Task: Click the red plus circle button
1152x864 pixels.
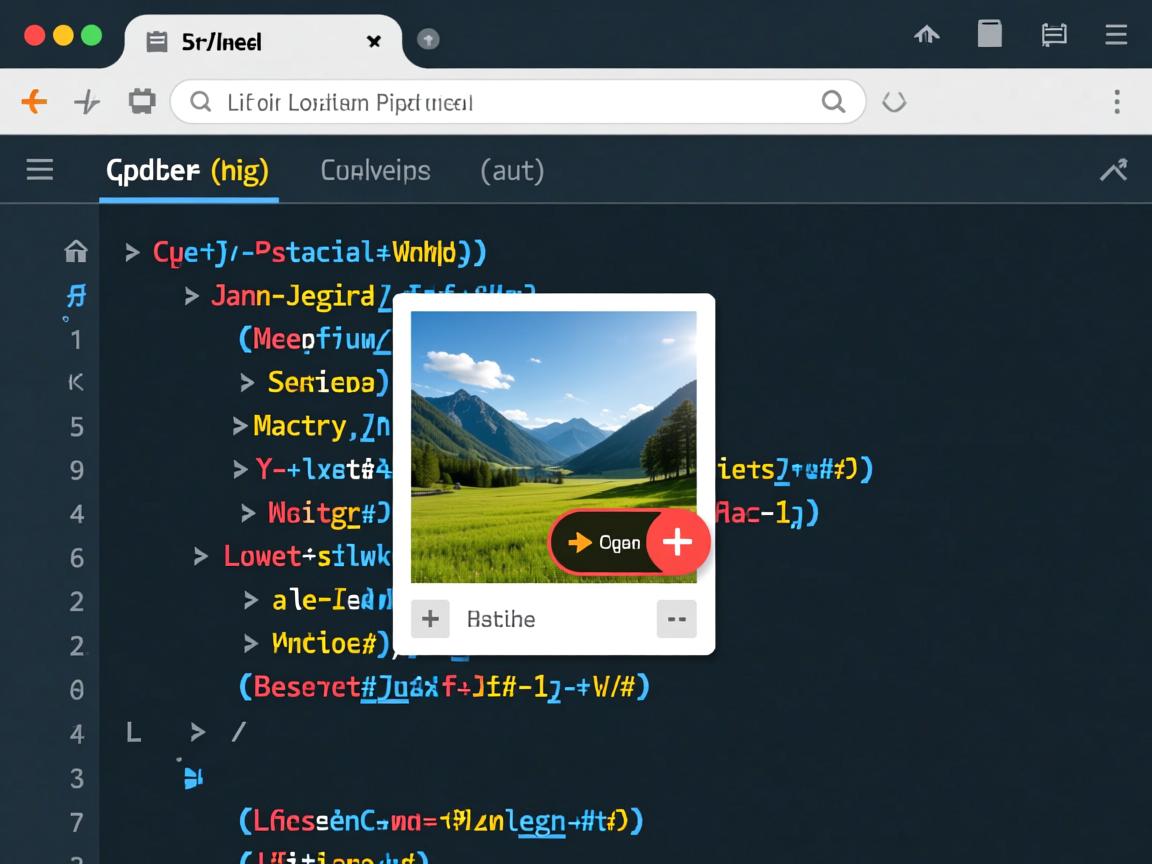Action: click(x=678, y=542)
